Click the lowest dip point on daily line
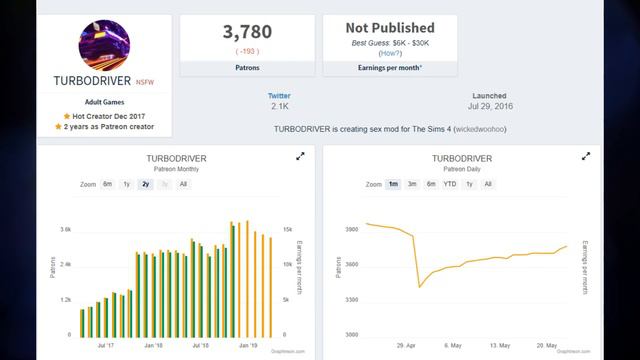Viewport: 640px width, 360px height. click(419, 287)
